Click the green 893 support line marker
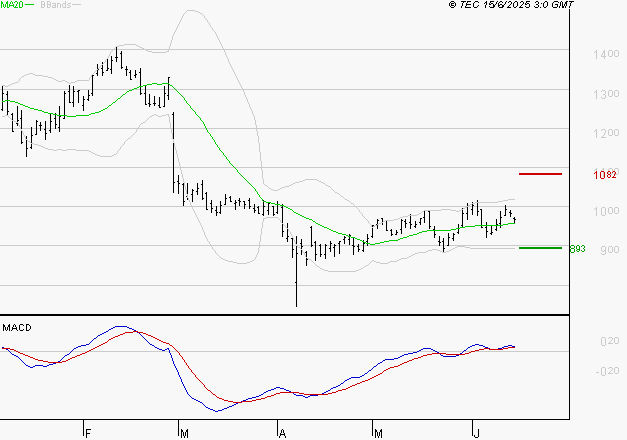This screenshot has height=440, width=627. click(x=540, y=247)
